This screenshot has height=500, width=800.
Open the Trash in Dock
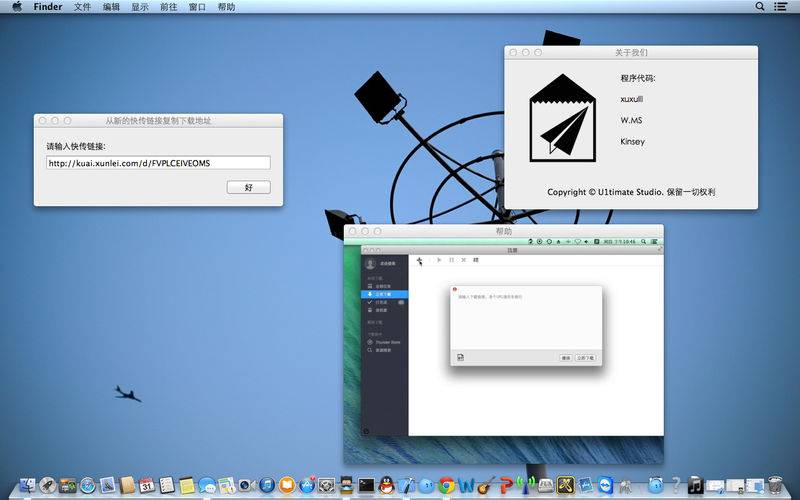point(775,485)
